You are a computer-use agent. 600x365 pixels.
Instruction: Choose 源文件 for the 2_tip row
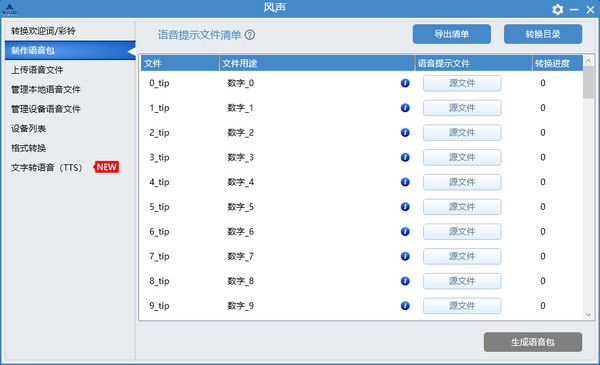[x=462, y=133]
